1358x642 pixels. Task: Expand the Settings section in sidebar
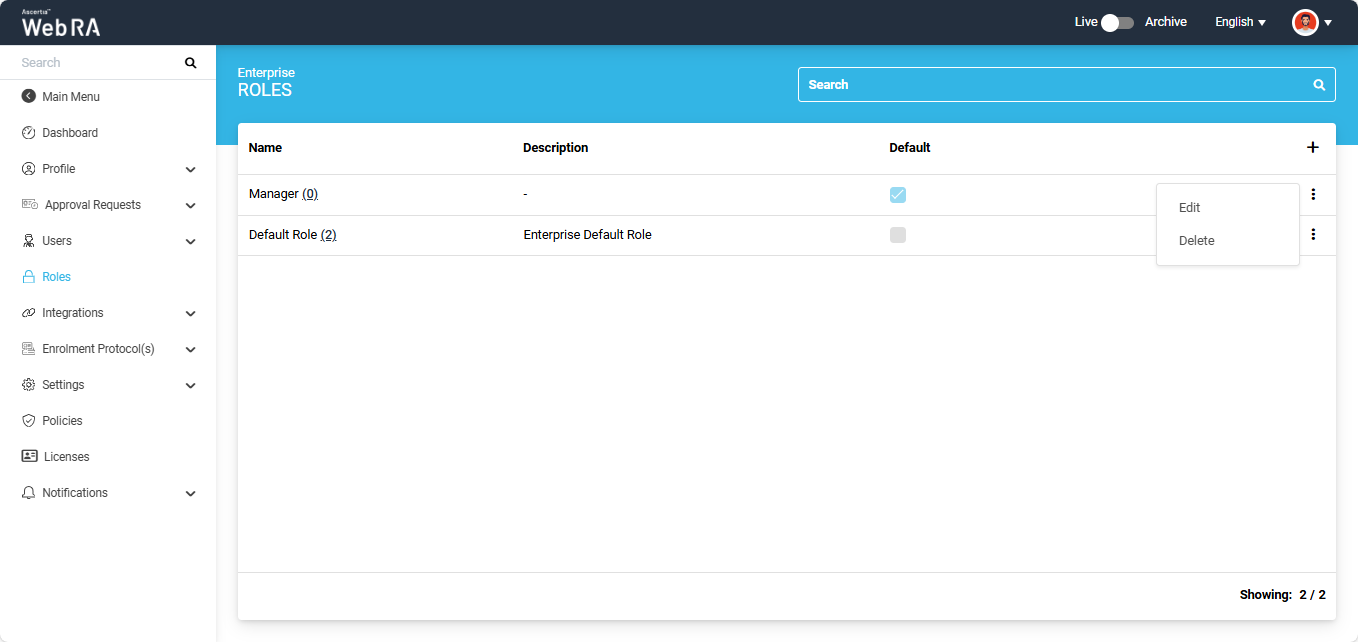pyautogui.click(x=190, y=386)
